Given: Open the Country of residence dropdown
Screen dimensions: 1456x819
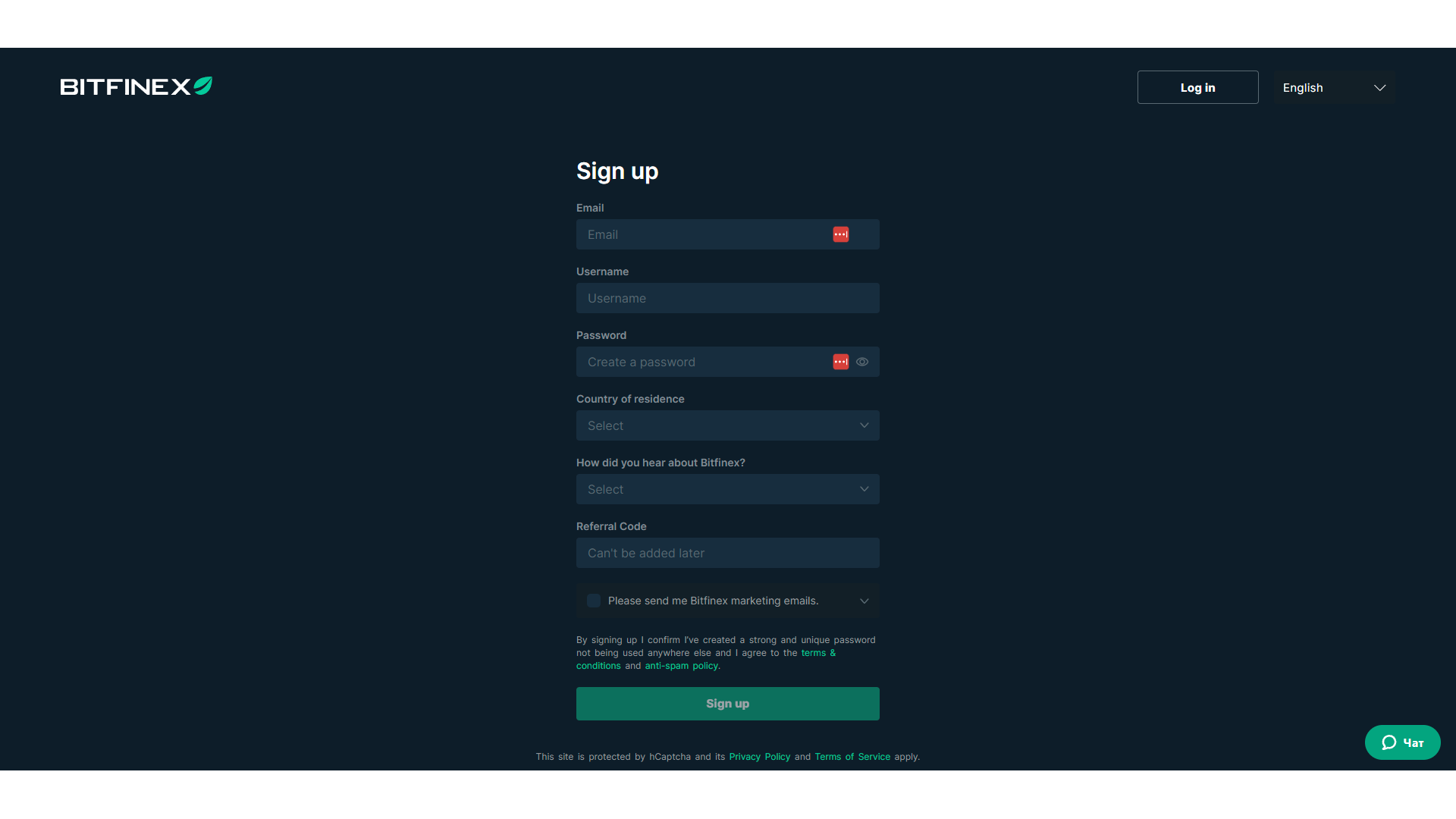Looking at the screenshot, I should (728, 425).
